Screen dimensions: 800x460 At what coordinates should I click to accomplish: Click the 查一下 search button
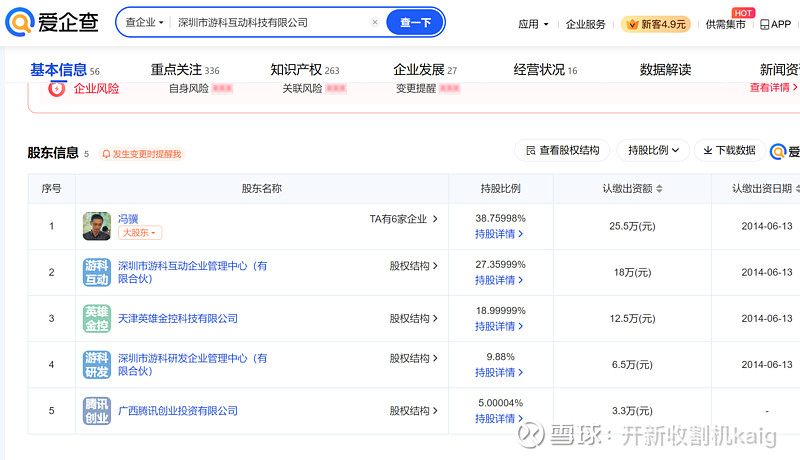click(x=415, y=22)
